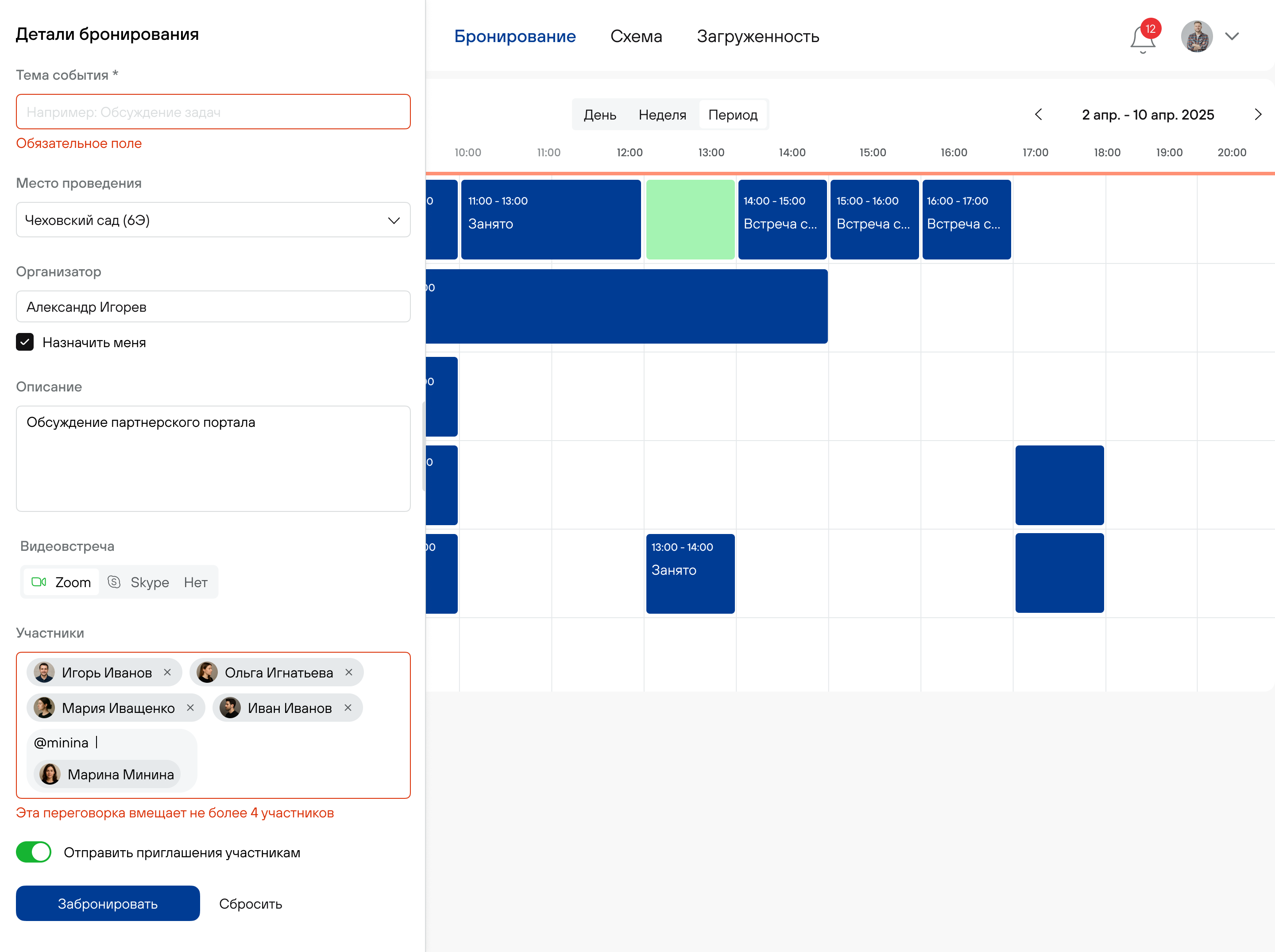Select Zoom video meeting option
The image size is (1275, 952).
click(62, 582)
